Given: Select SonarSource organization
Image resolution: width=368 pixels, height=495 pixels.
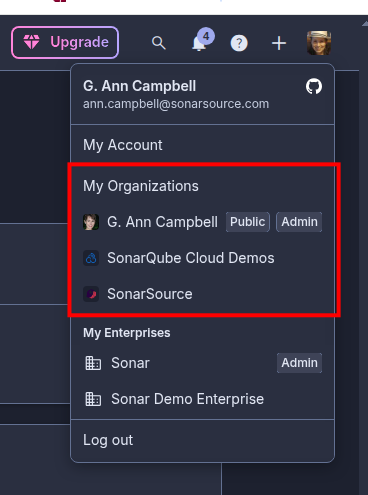Looking at the screenshot, I should [x=202, y=294].
